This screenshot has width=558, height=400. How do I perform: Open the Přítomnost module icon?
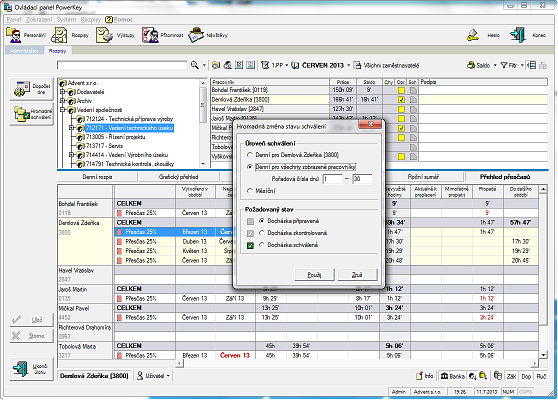pyautogui.click(x=150, y=35)
